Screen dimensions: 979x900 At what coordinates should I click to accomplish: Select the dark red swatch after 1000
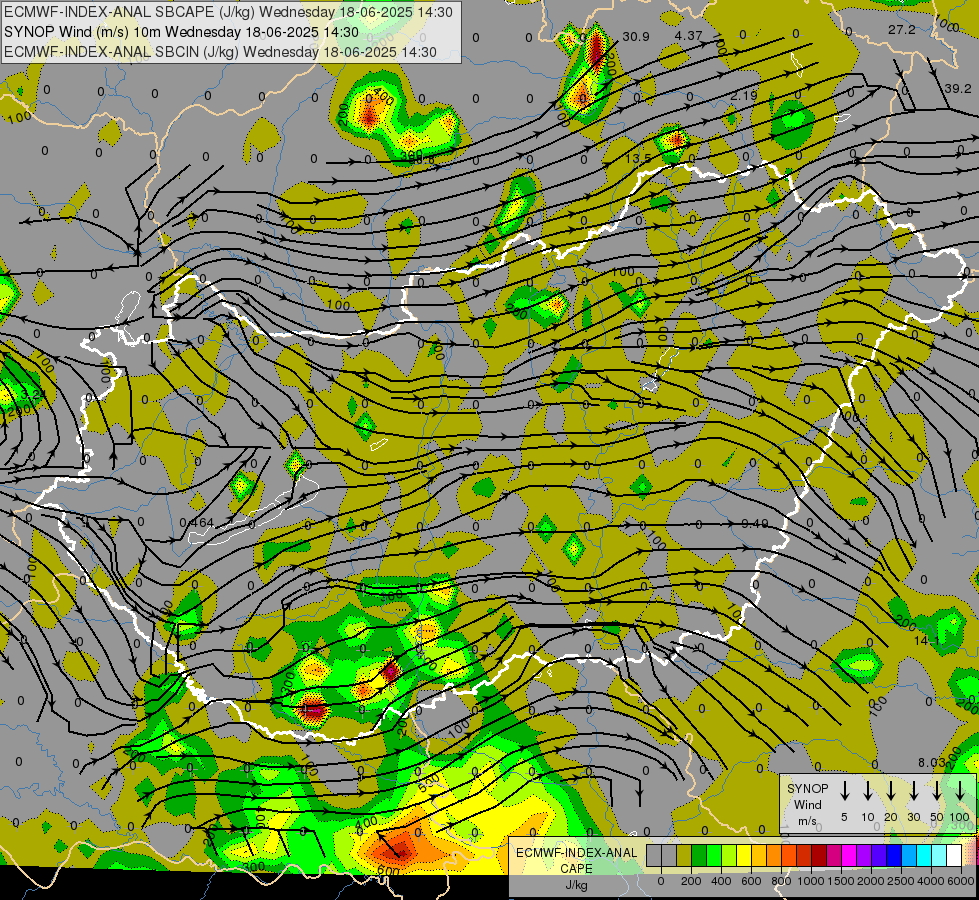pyautogui.click(x=819, y=855)
